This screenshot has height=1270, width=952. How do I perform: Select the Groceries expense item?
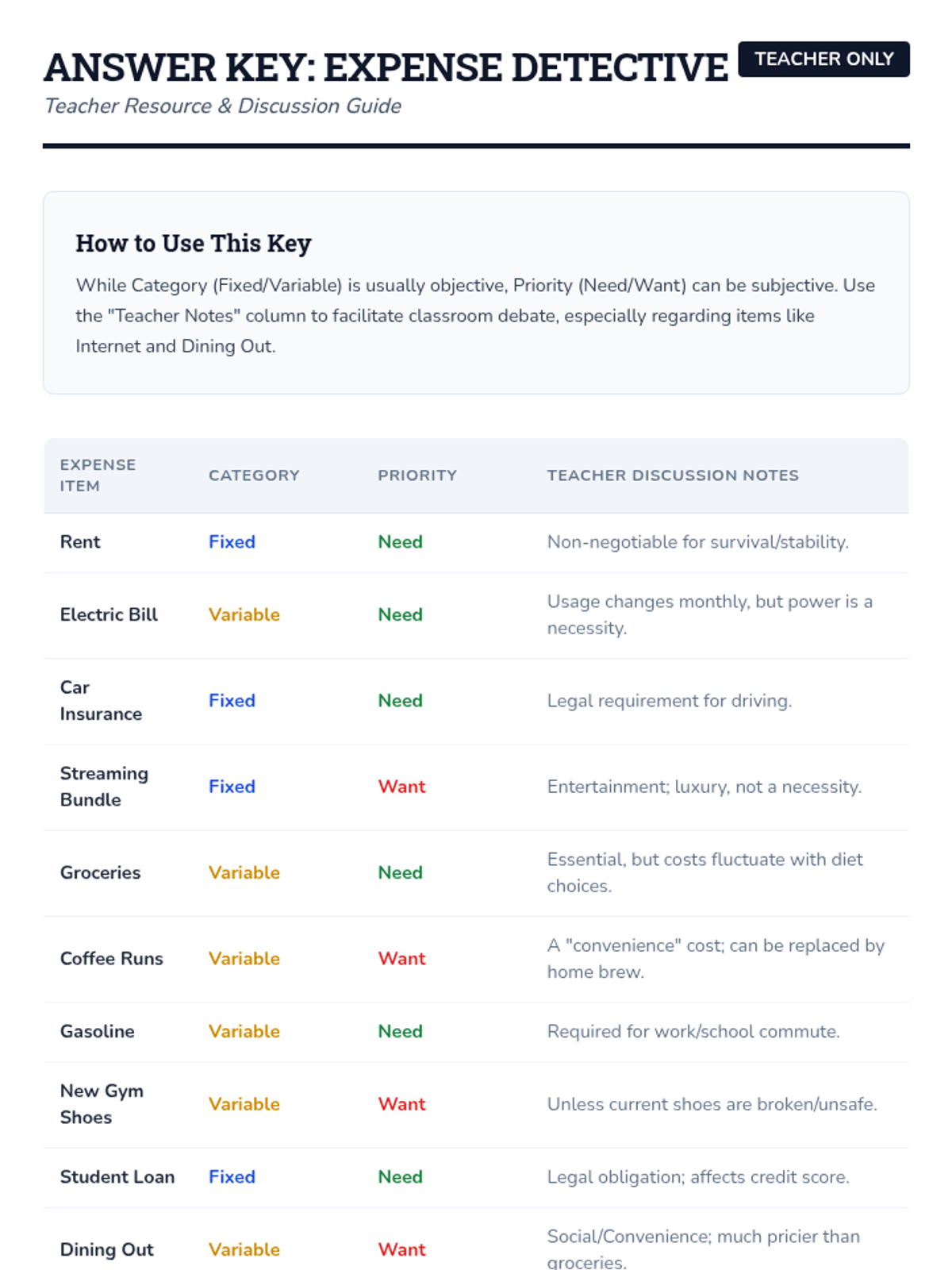click(100, 873)
